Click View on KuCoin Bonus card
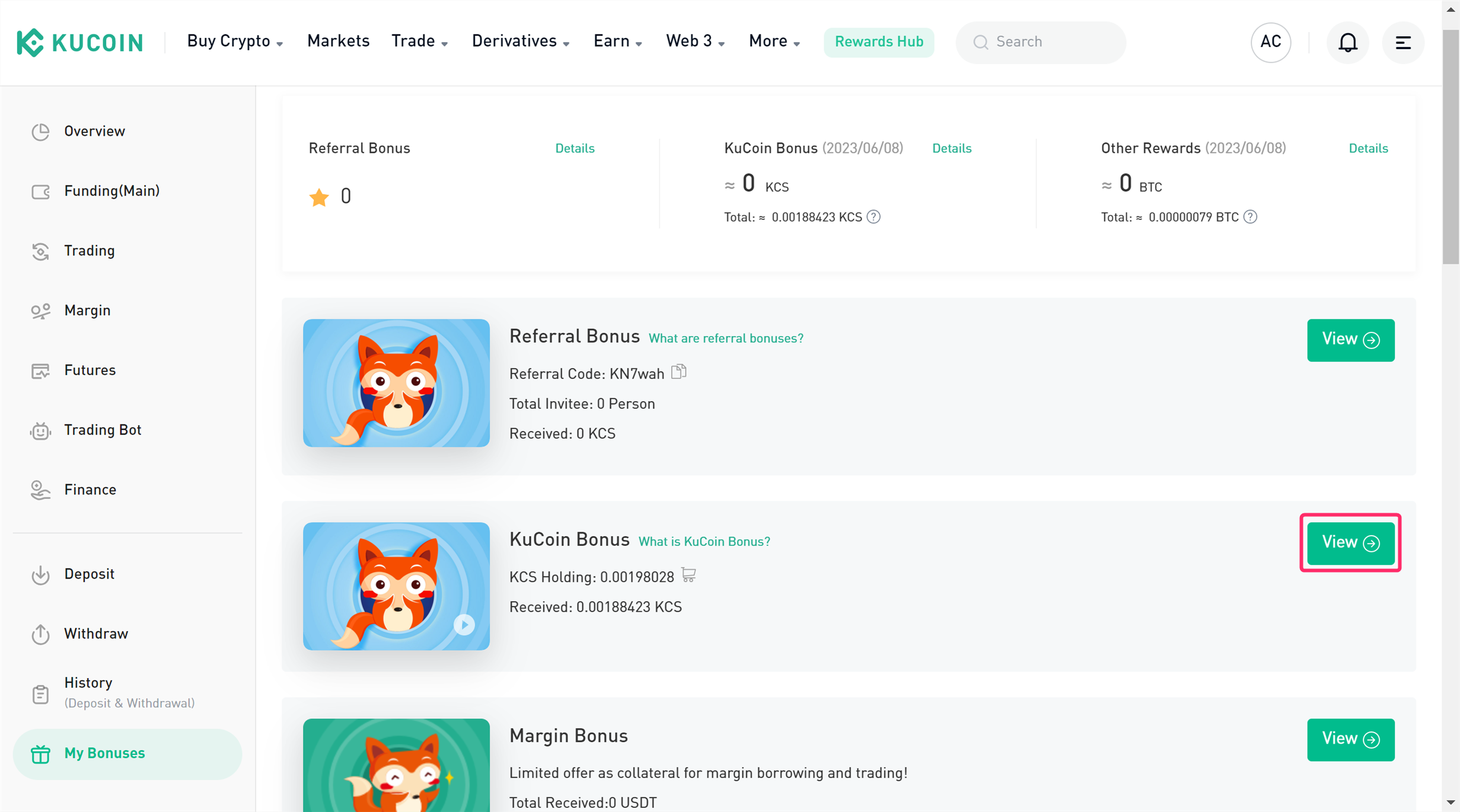 coord(1350,543)
